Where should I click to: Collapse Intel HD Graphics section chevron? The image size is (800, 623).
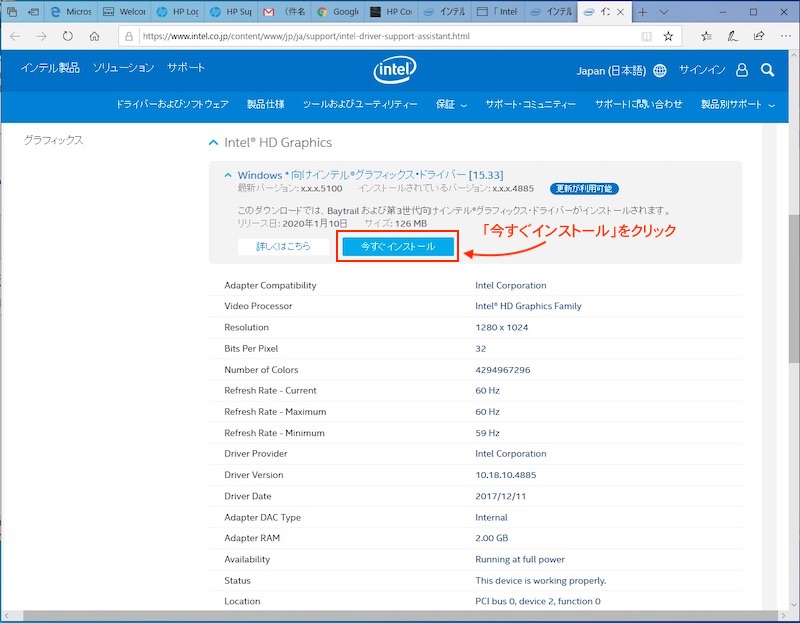tap(214, 143)
